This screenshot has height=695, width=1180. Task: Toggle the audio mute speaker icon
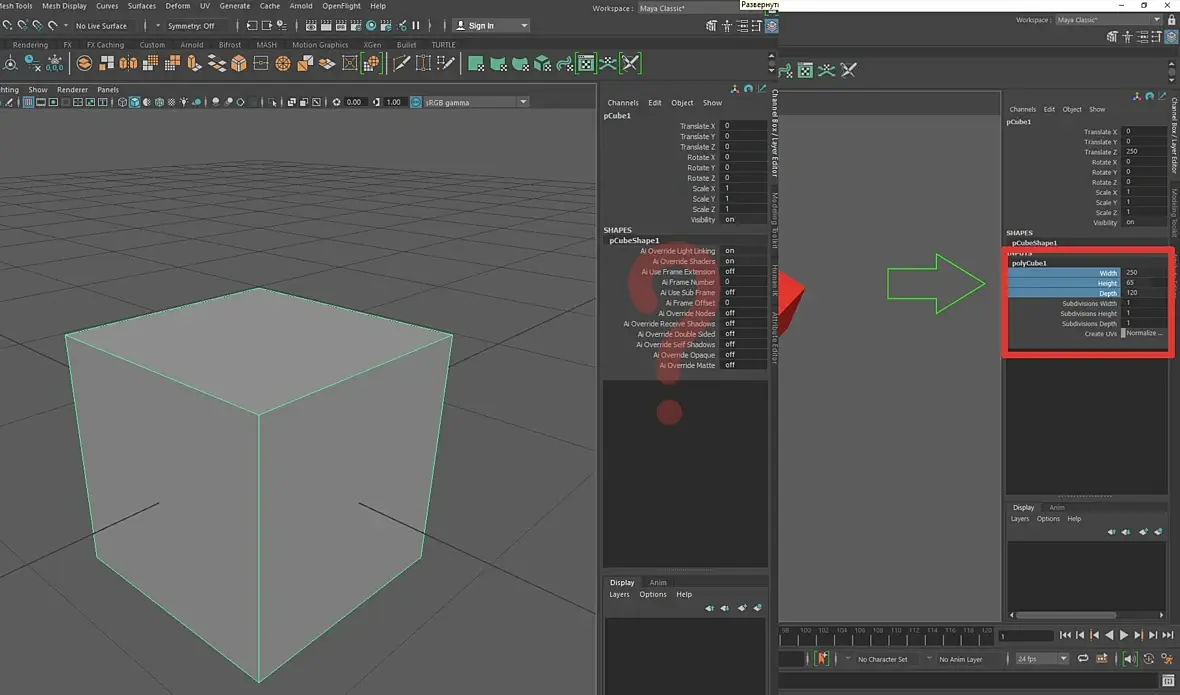coord(1129,659)
